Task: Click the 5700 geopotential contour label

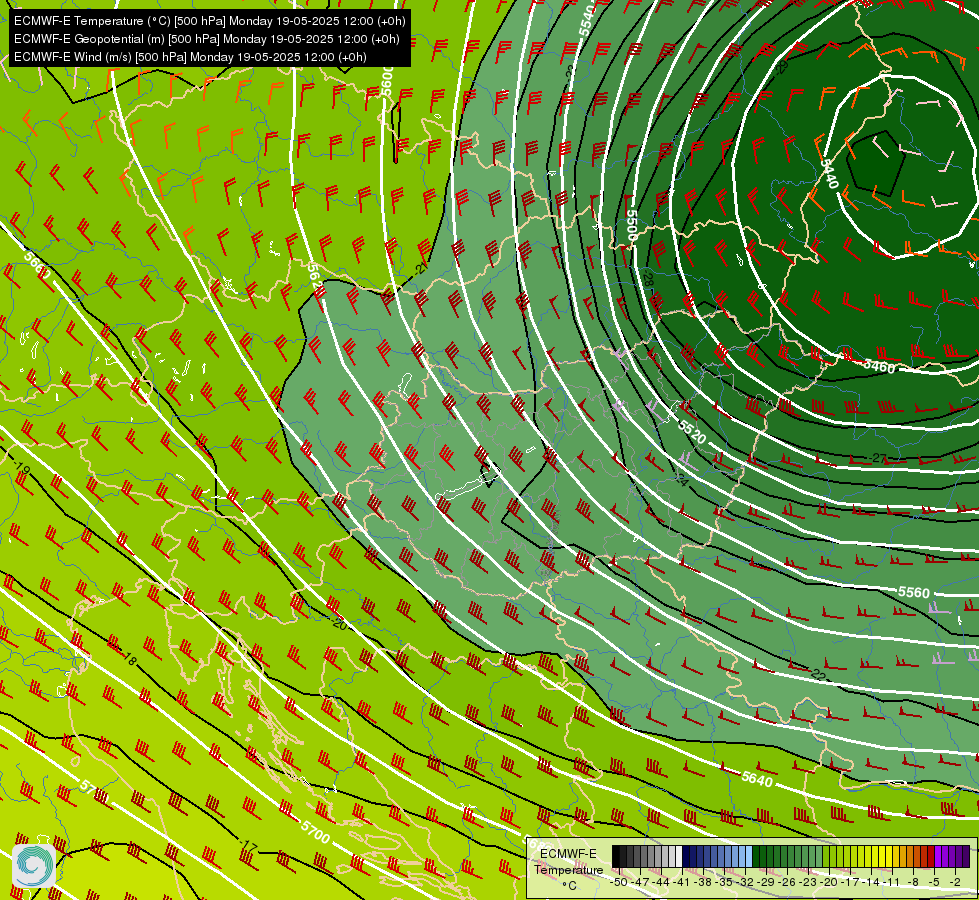Action: tap(315, 831)
